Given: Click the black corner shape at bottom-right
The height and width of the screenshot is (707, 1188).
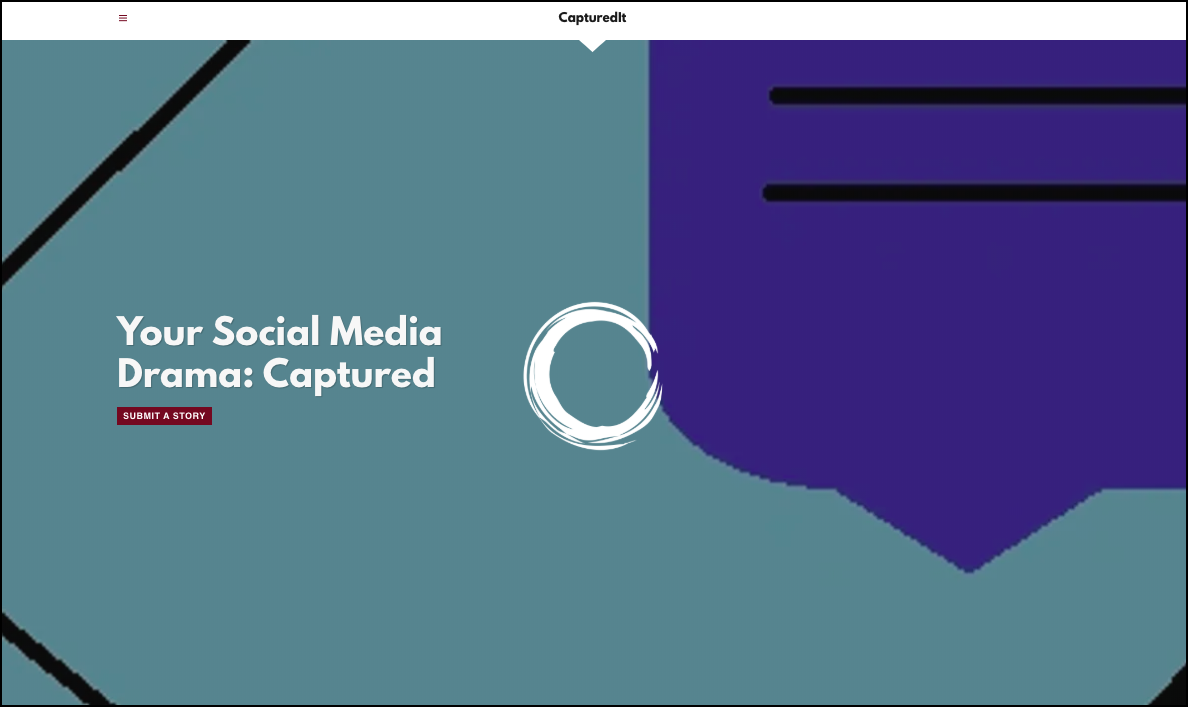Looking at the screenshot, I should pos(1178,692).
